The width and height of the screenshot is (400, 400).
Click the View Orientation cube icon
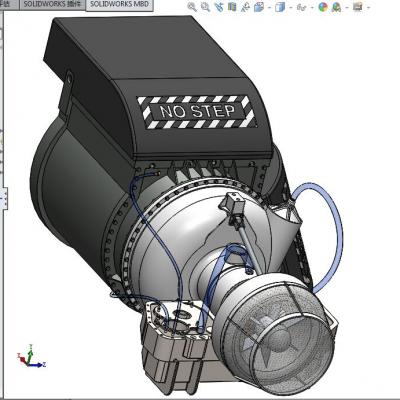pos(259,7)
